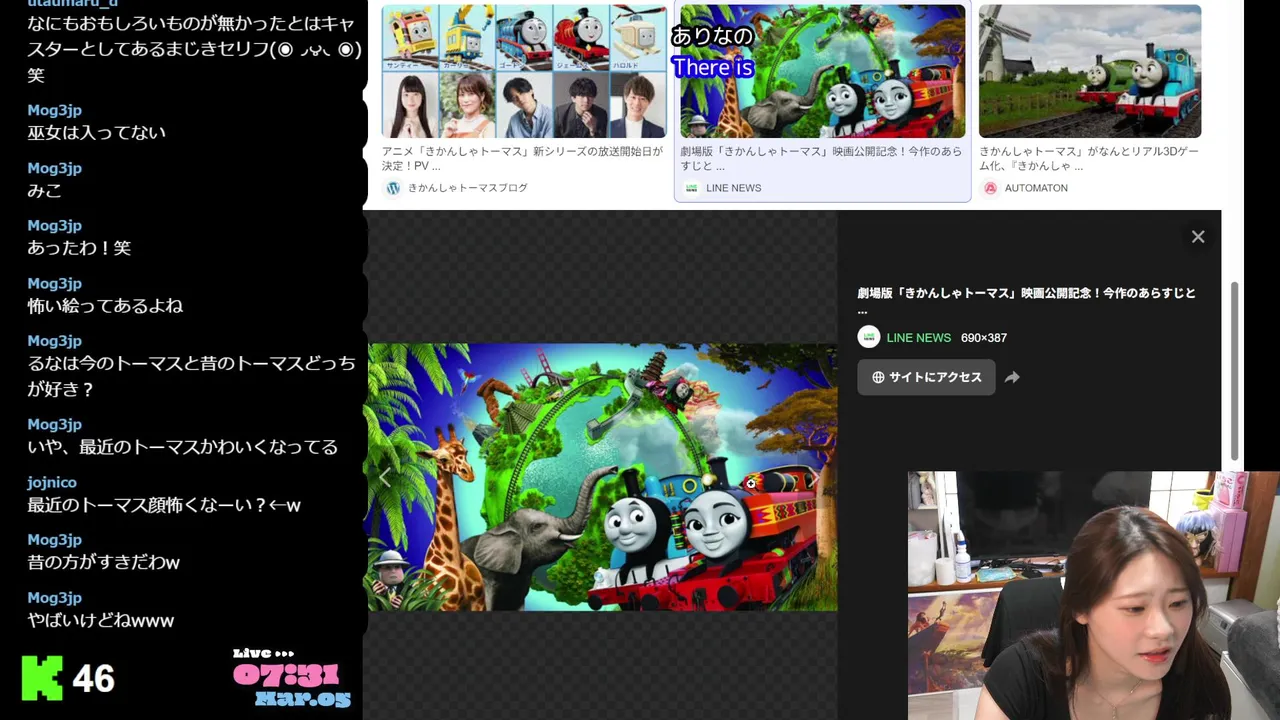
Task: Click the green K logo icon
Action: [42, 678]
